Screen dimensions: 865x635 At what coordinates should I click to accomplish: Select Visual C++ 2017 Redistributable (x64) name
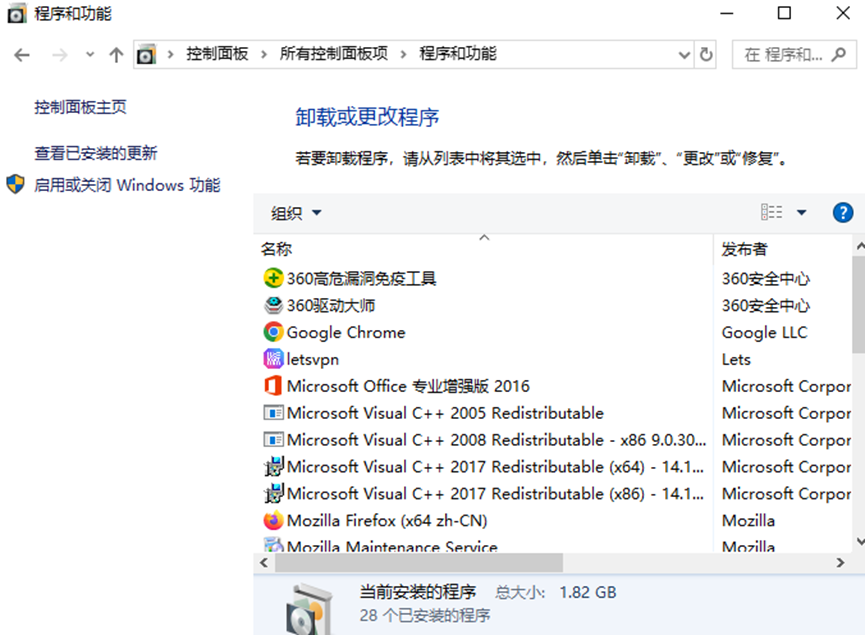click(495, 467)
